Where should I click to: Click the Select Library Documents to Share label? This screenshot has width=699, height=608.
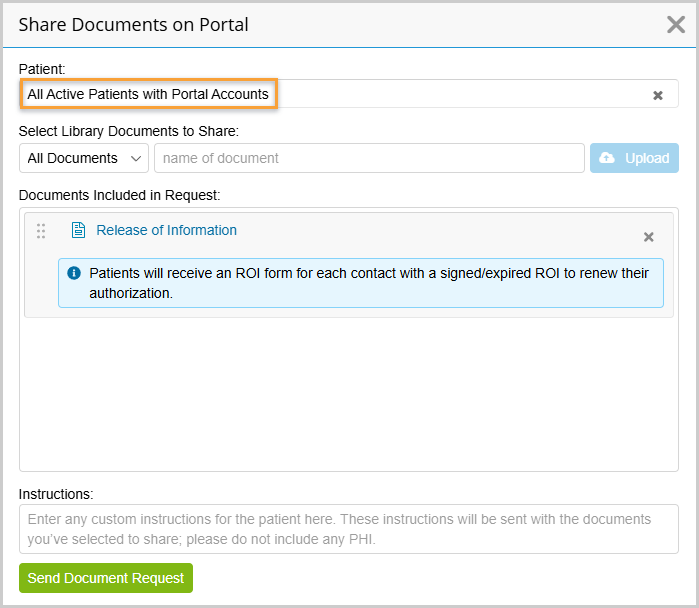pos(129,131)
